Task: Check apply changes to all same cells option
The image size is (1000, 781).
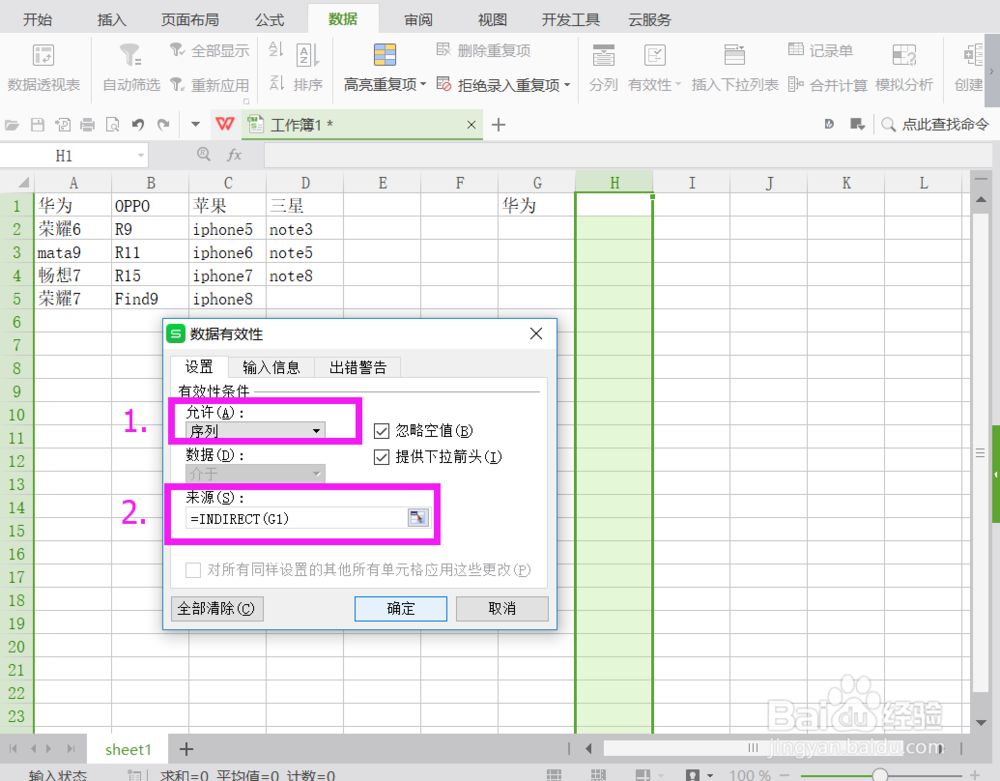Action: point(192,569)
